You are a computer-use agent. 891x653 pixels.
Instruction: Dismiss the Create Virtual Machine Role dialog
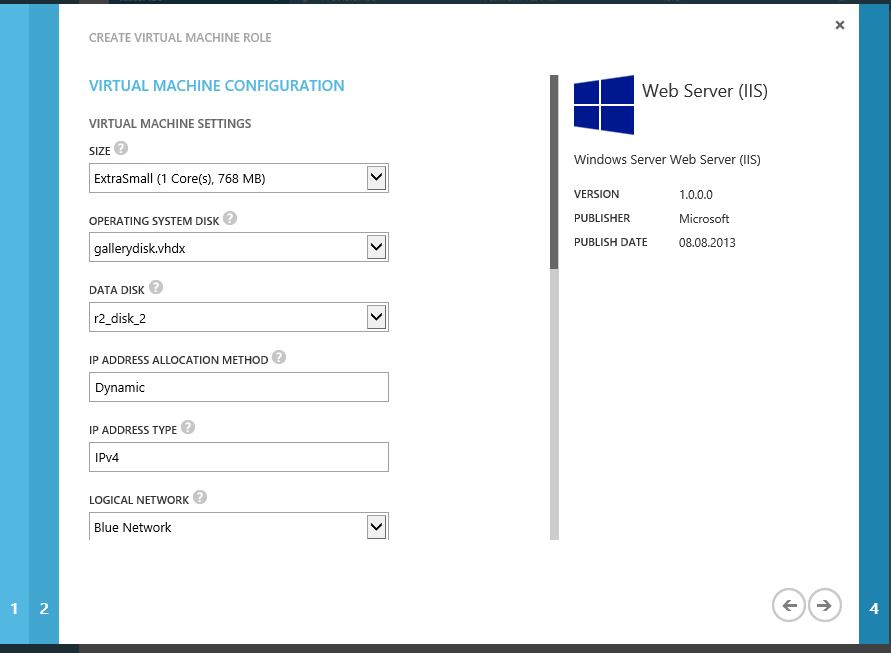coord(840,25)
